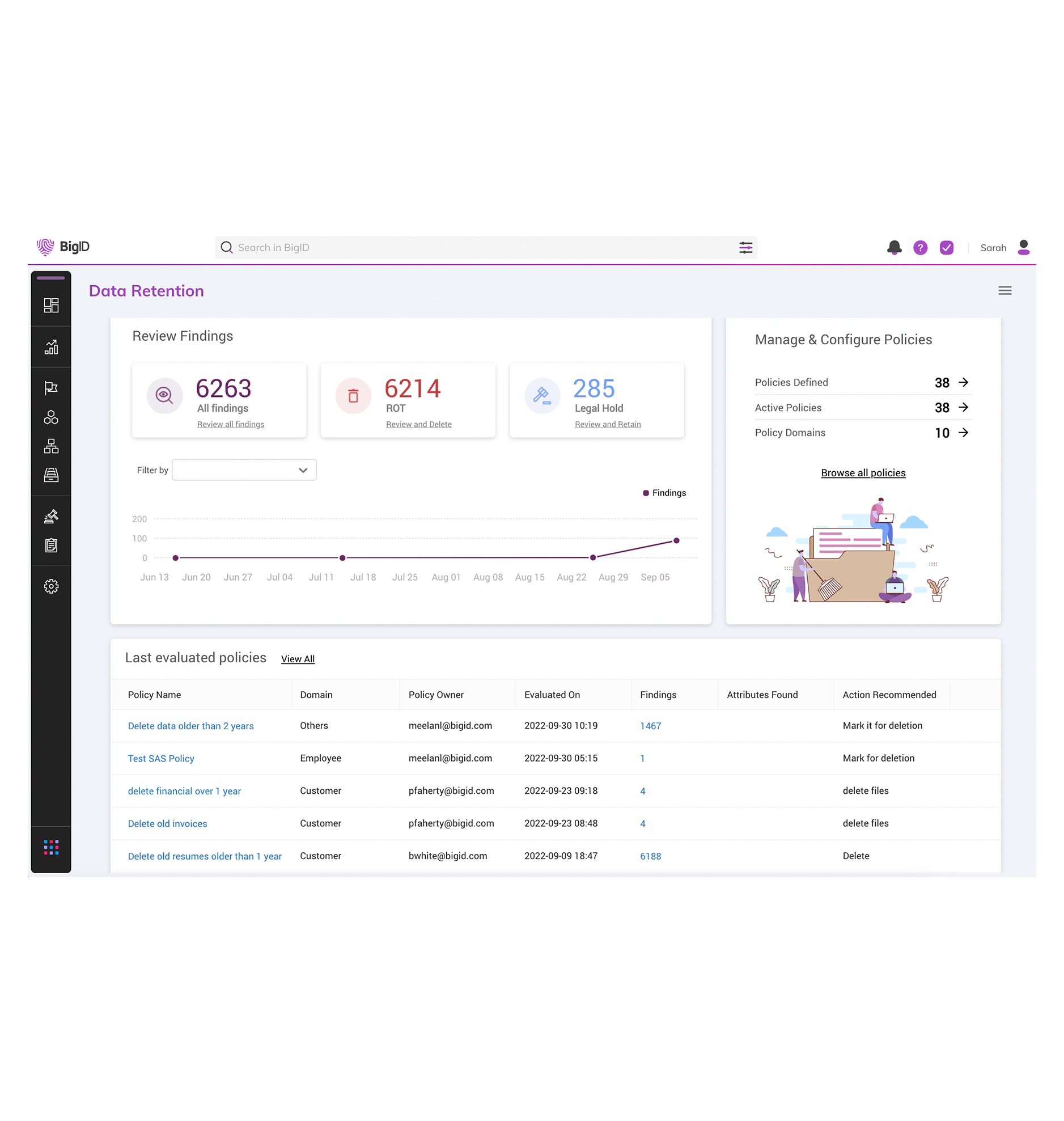The height and width of the screenshot is (1121, 1064).
Task: Click Browse all policies link
Action: tap(863, 473)
